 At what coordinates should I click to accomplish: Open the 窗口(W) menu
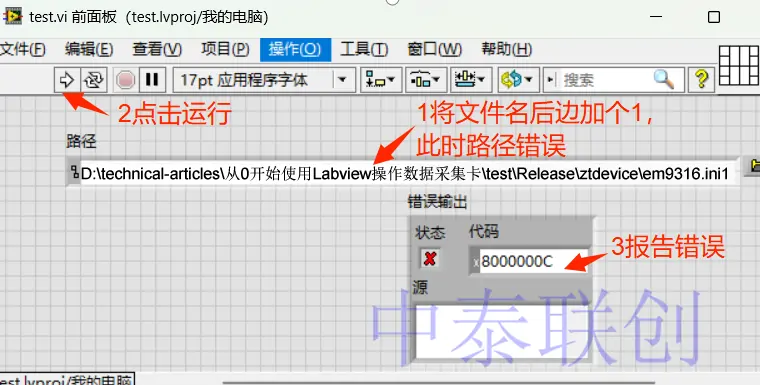pyautogui.click(x=434, y=49)
